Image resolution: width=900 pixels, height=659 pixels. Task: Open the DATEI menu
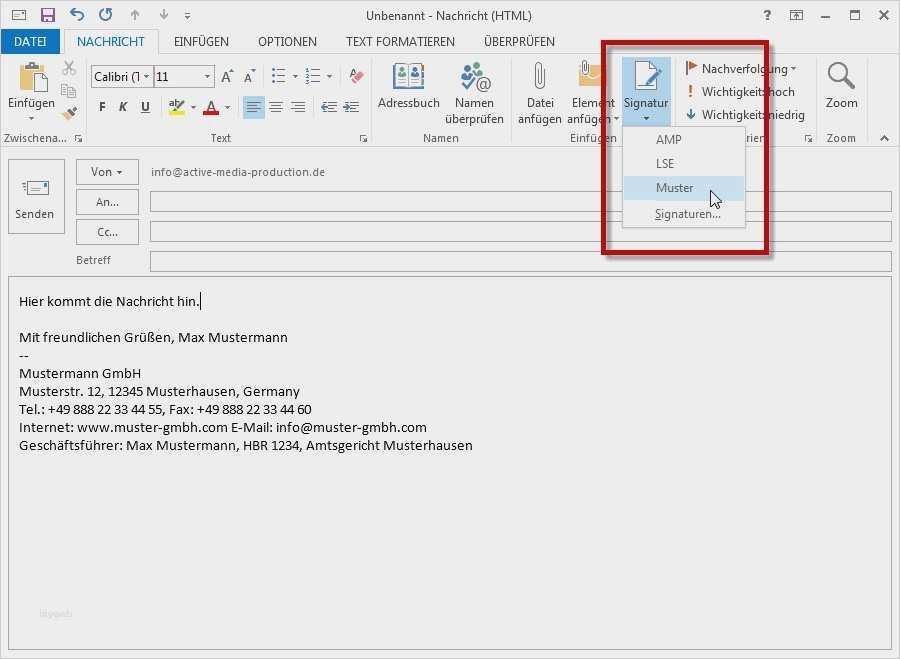(x=30, y=41)
